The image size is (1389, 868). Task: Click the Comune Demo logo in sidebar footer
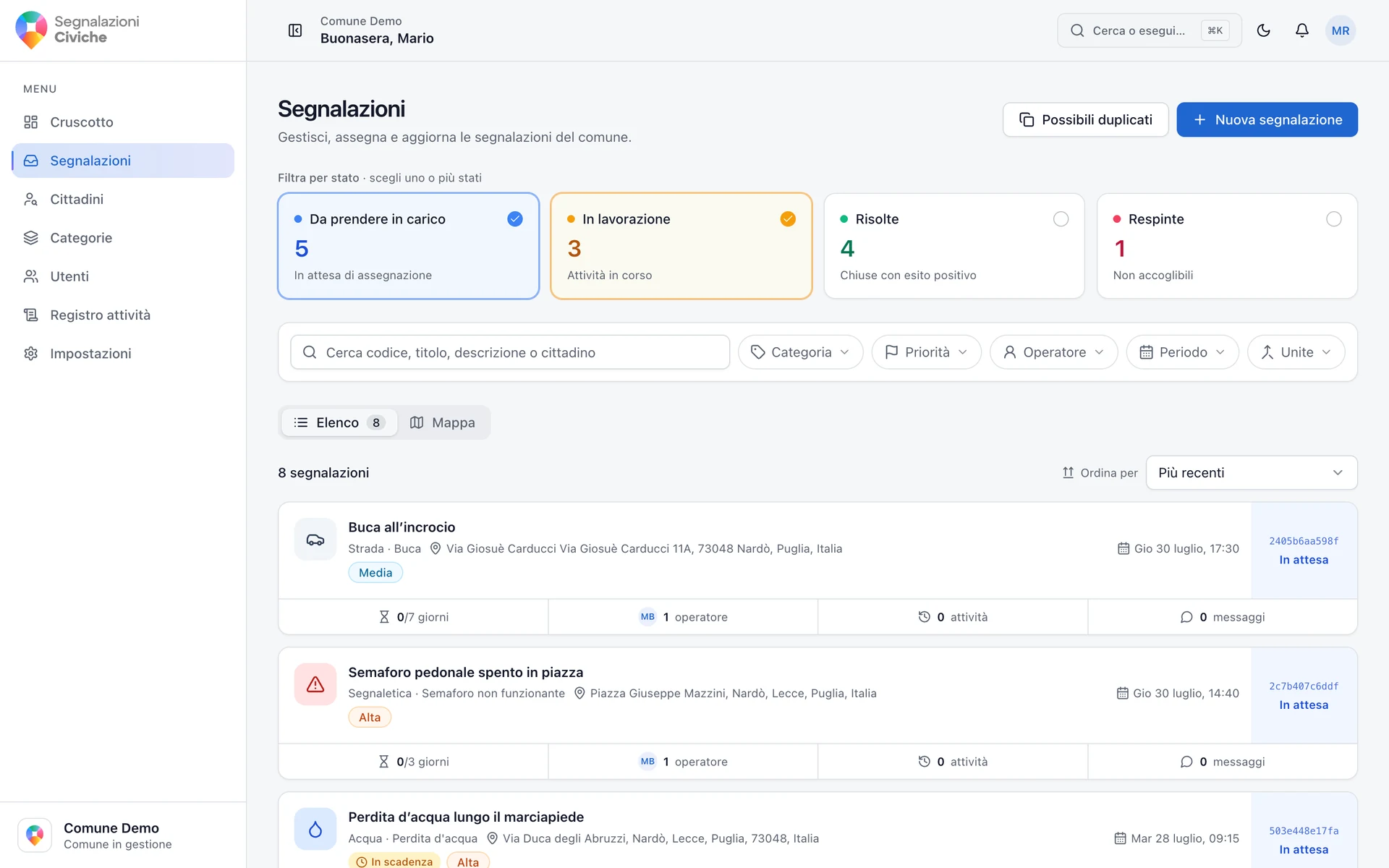pyautogui.click(x=35, y=835)
